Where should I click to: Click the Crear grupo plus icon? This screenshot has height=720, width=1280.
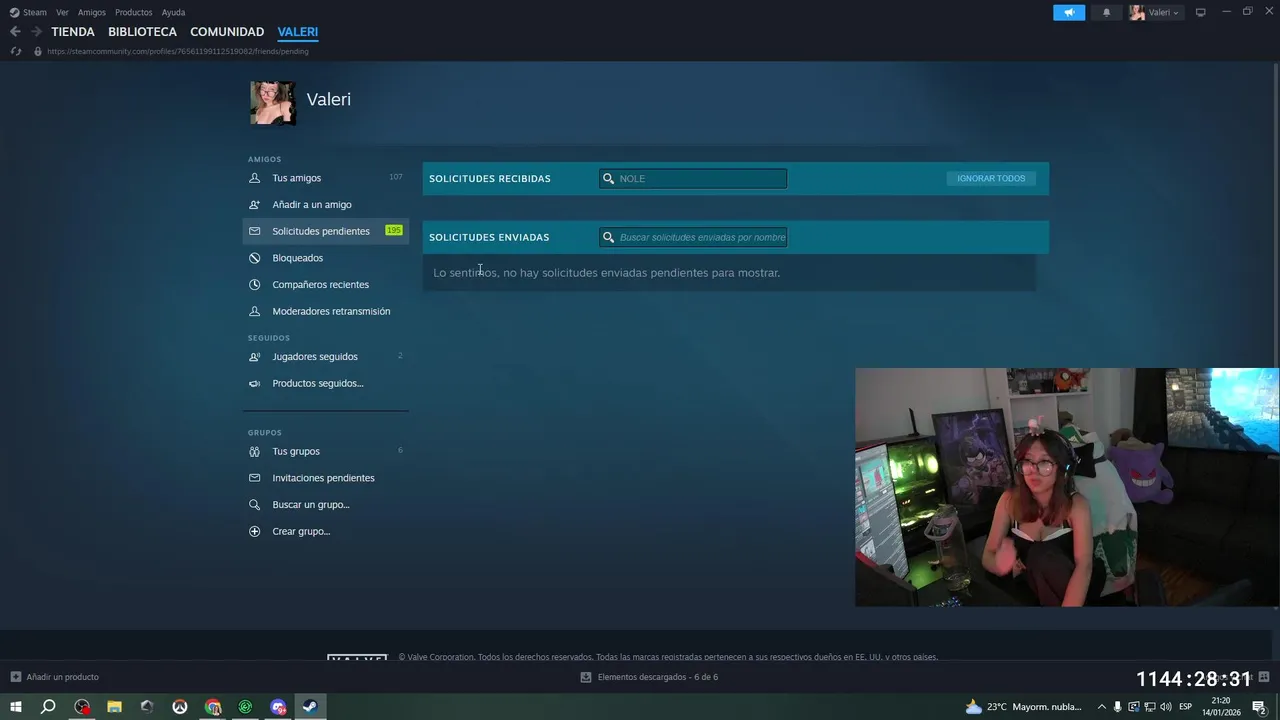(254, 531)
